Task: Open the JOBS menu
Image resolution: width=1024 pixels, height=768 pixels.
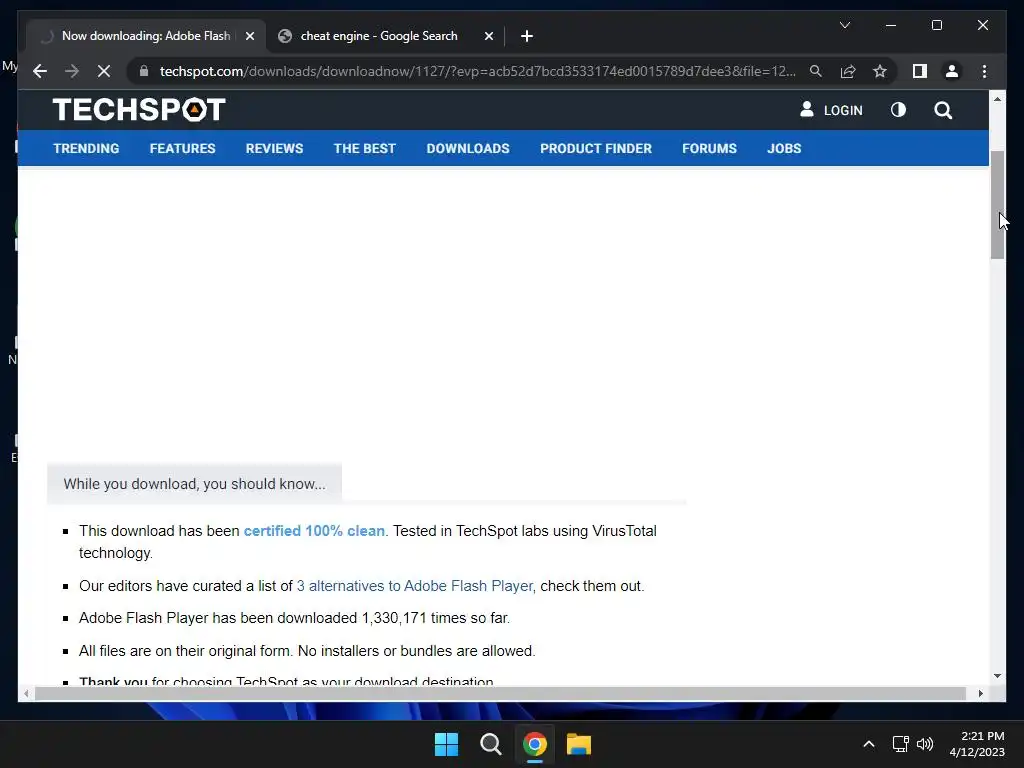Action: 784,148
